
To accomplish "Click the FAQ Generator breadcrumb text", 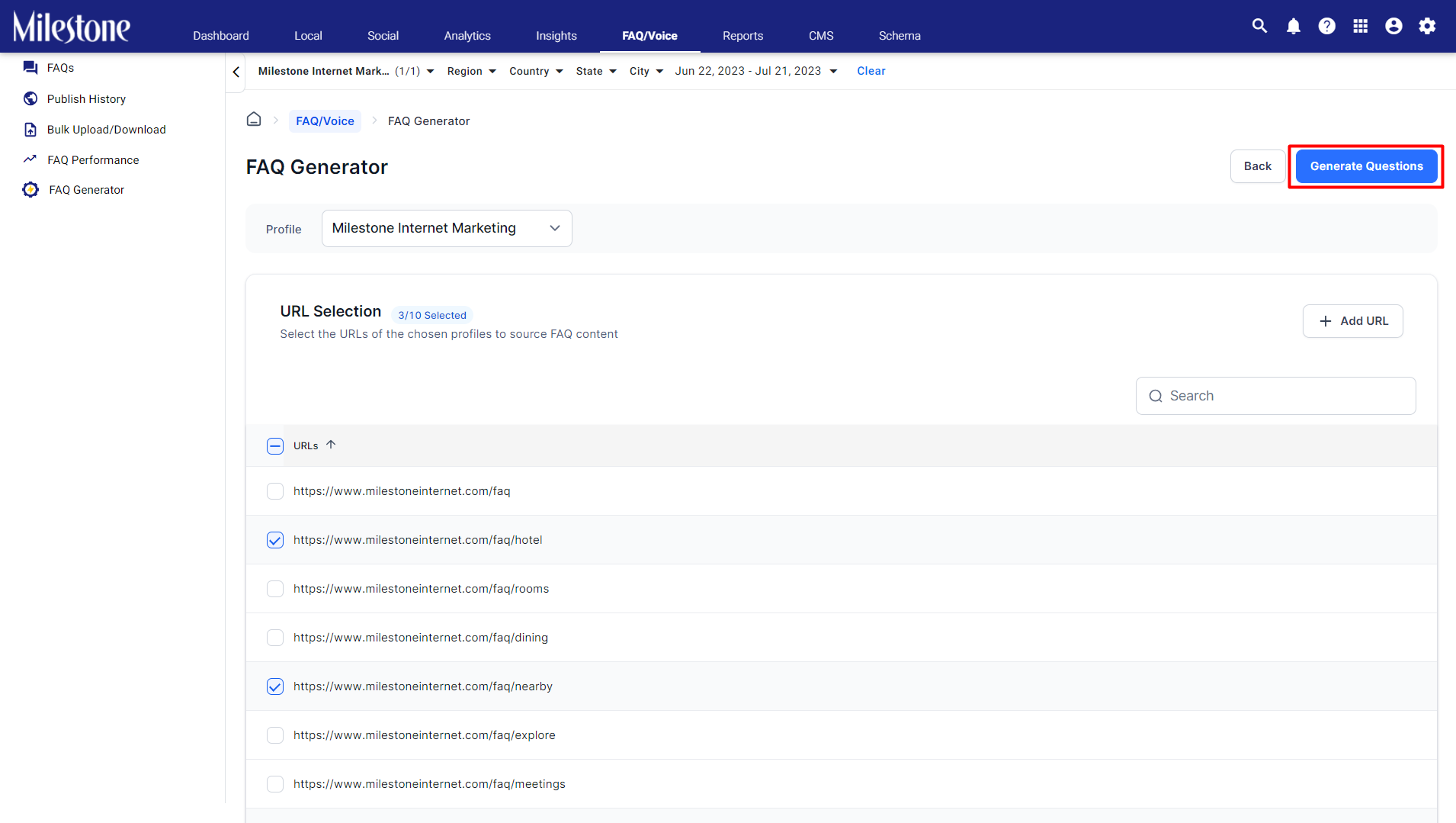I will click(x=428, y=121).
